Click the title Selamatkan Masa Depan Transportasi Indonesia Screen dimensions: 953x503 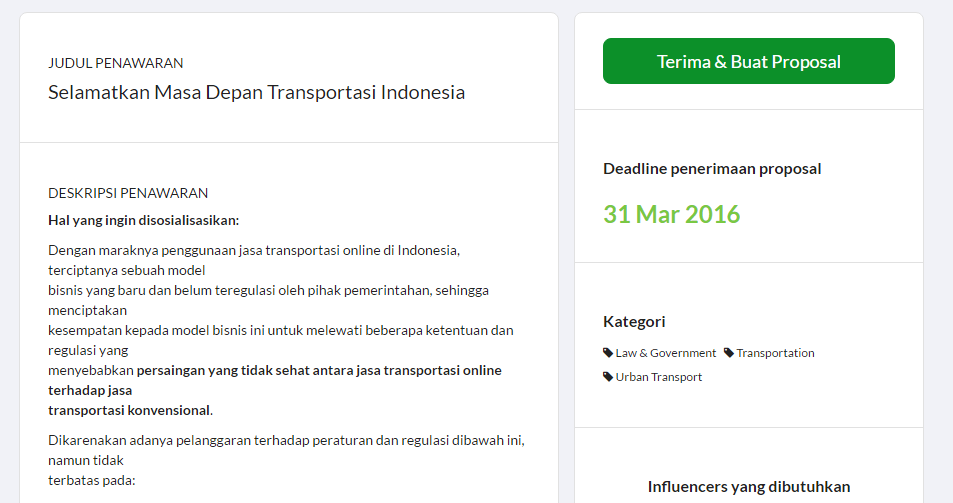[256, 92]
